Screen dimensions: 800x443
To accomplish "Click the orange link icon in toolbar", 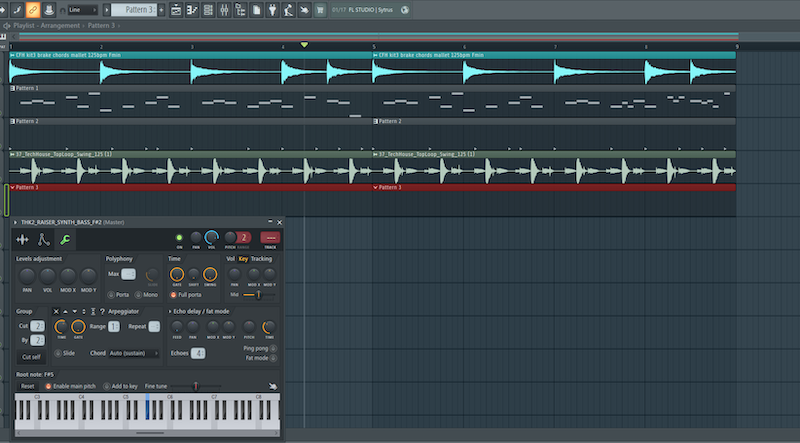I will (33, 10).
